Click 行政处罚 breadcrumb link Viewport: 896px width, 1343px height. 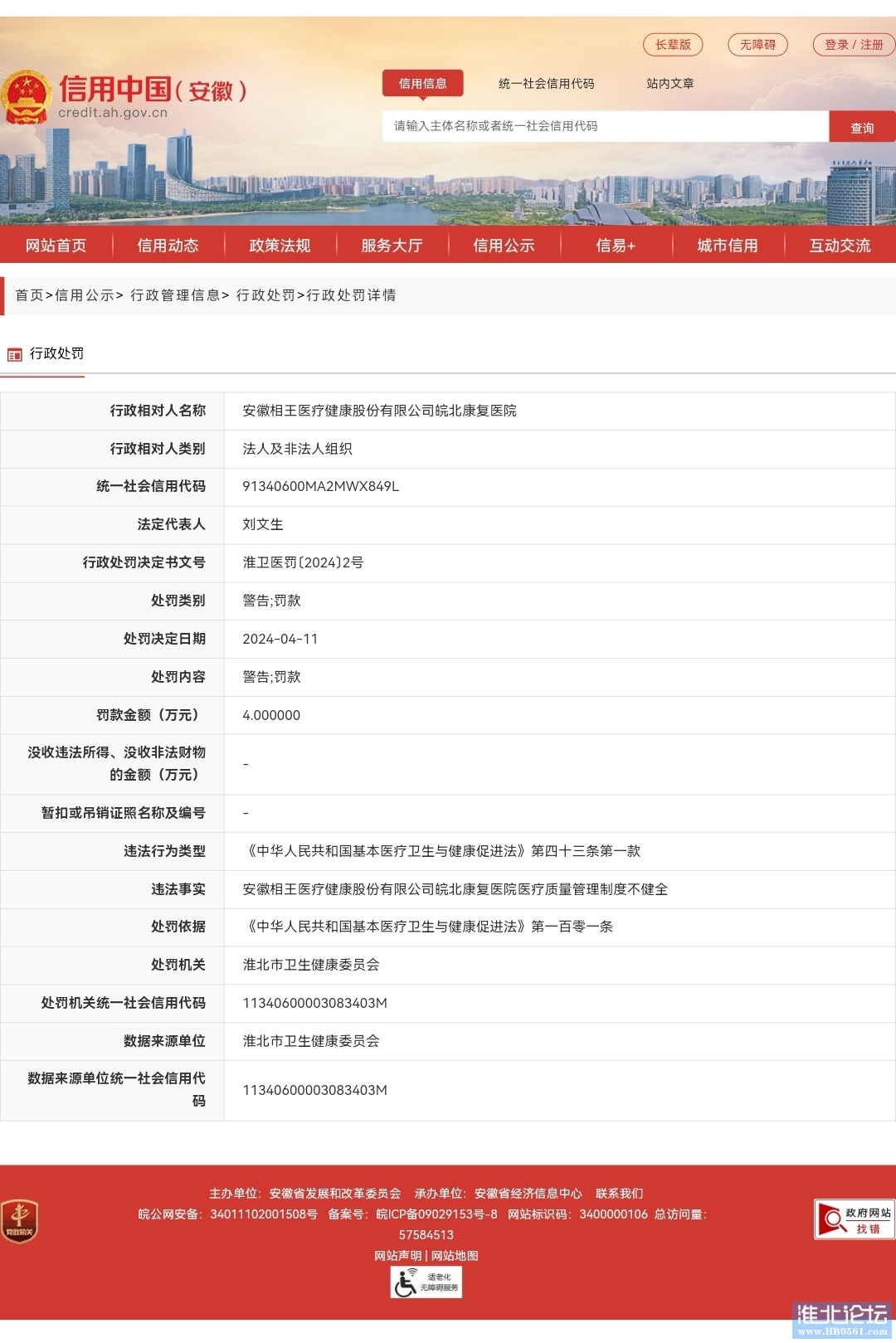[265, 295]
